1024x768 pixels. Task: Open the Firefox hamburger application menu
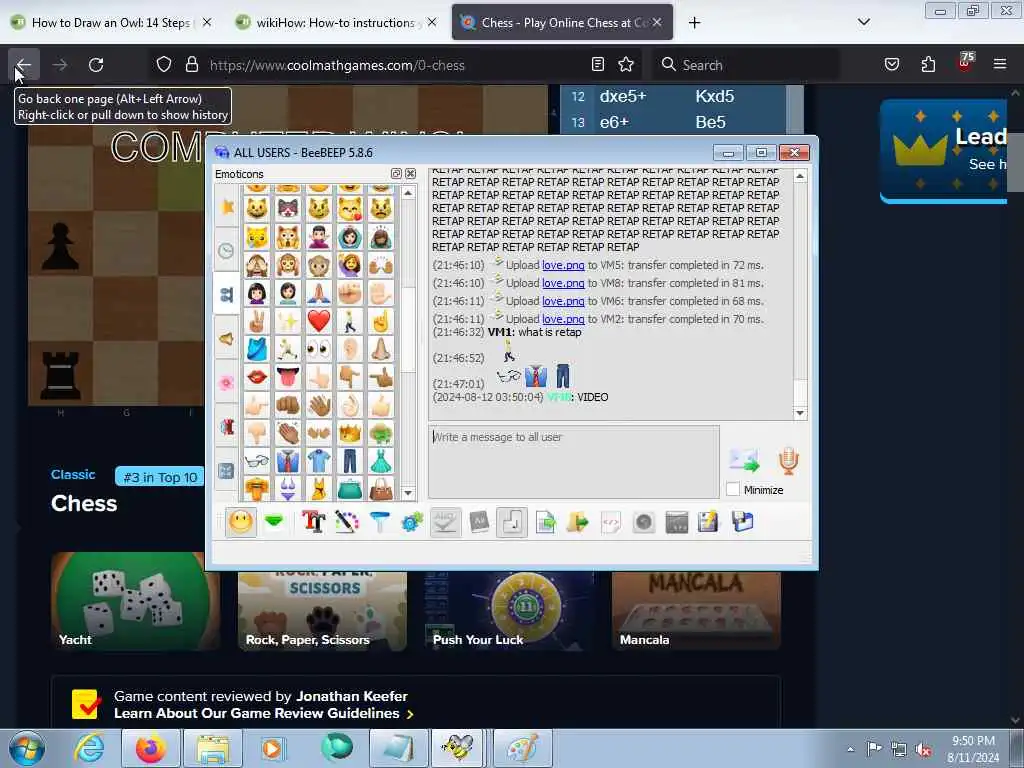[999, 65]
